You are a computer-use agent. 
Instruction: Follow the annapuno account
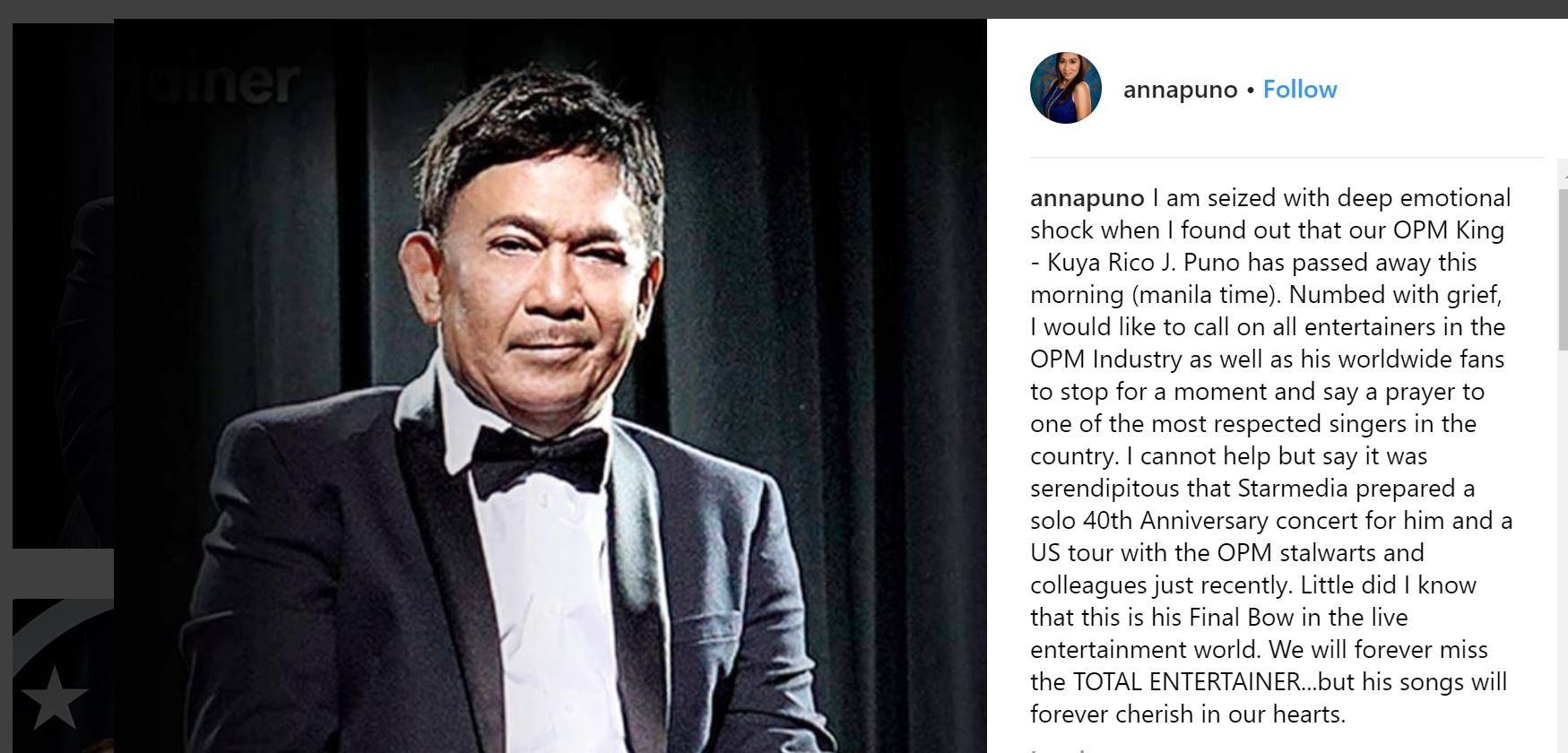coord(1300,90)
